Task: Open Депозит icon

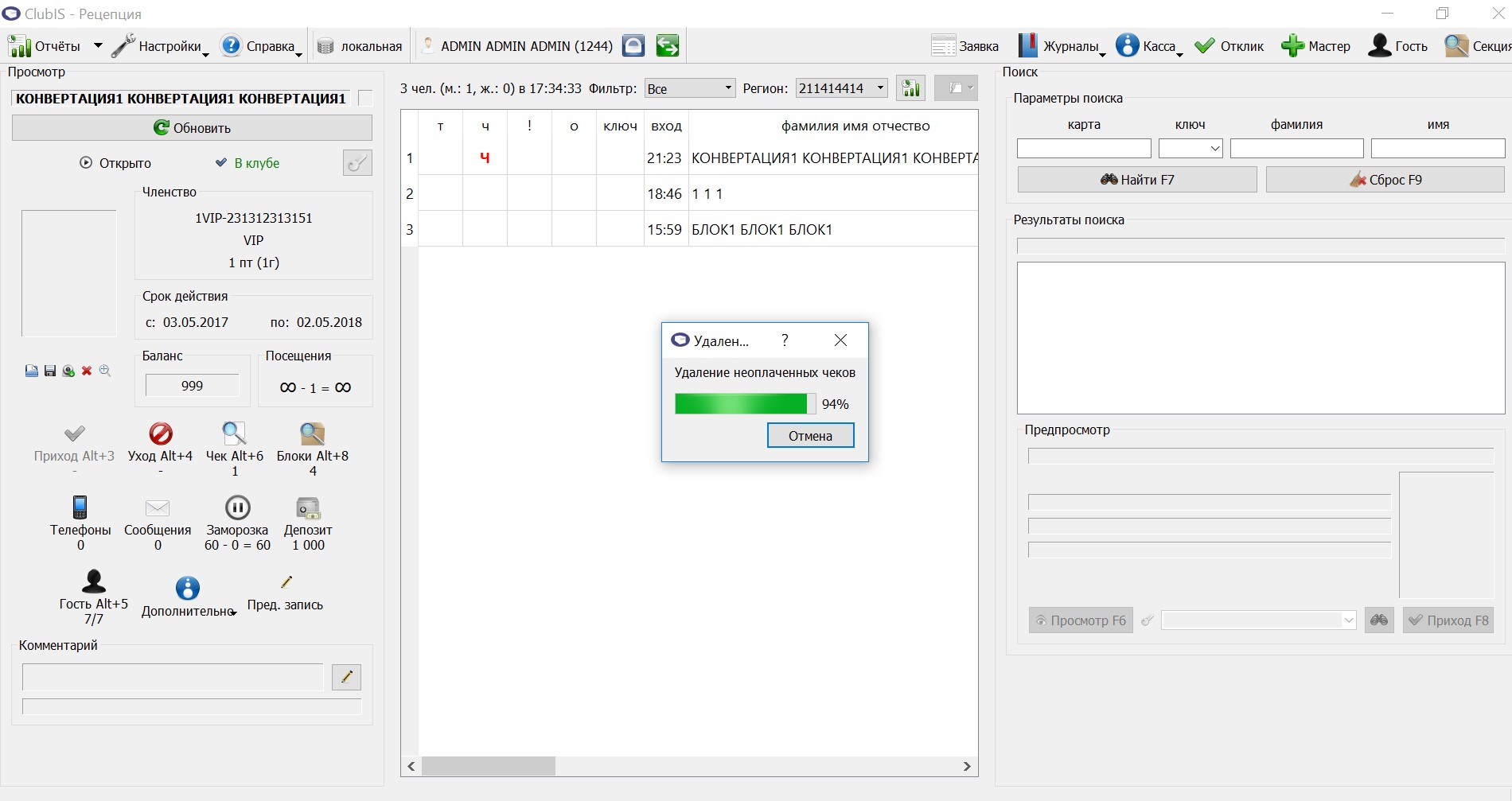Action: point(308,508)
